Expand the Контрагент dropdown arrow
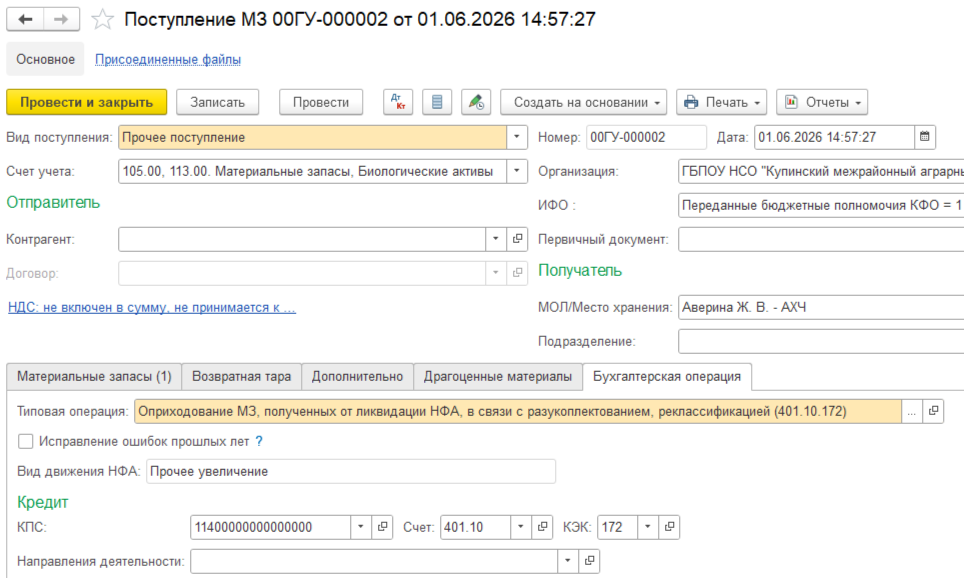Screen dimensions: 964x578 496,239
